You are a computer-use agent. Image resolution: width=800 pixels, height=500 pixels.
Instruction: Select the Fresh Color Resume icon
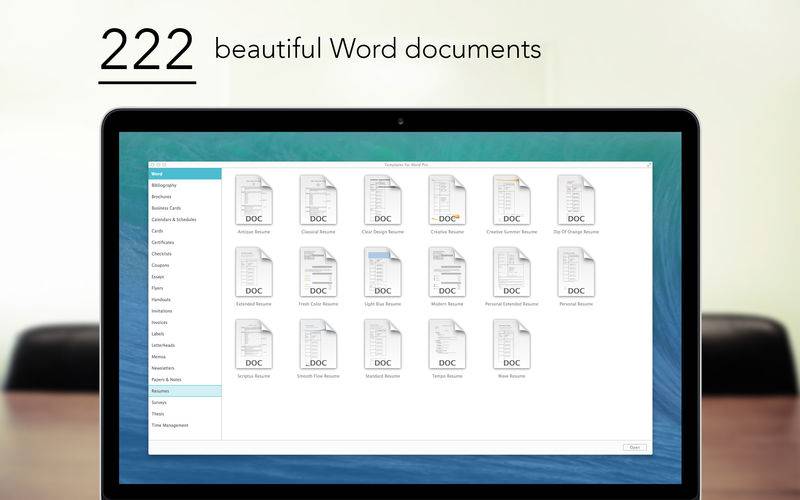[x=318, y=272]
